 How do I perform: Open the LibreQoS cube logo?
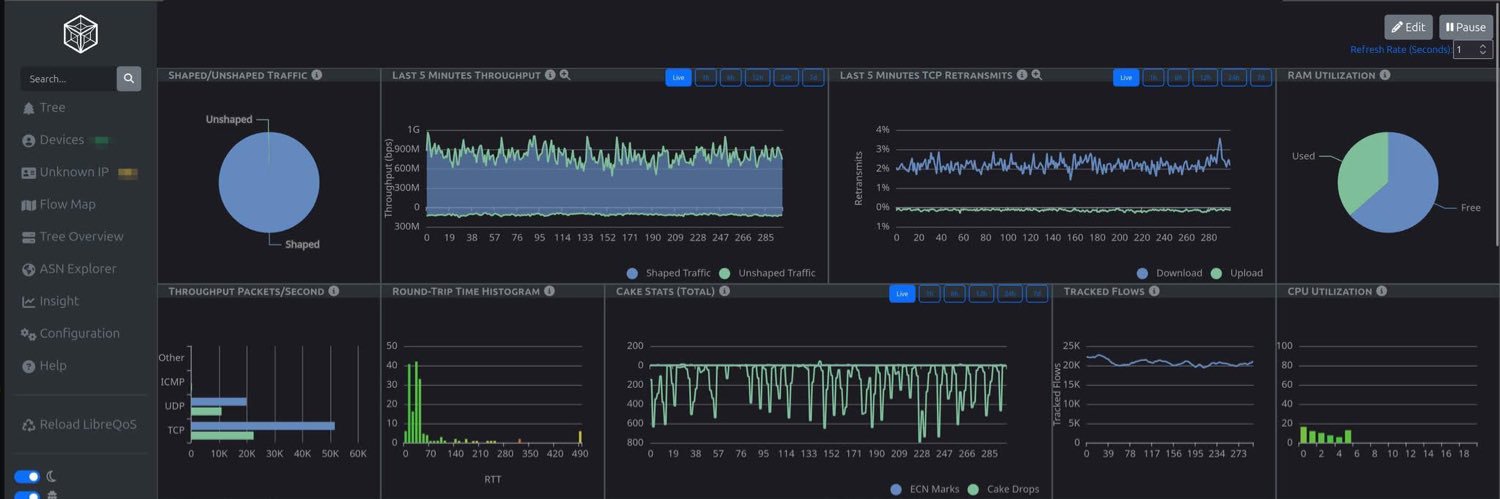pyautogui.click(x=79, y=36)
